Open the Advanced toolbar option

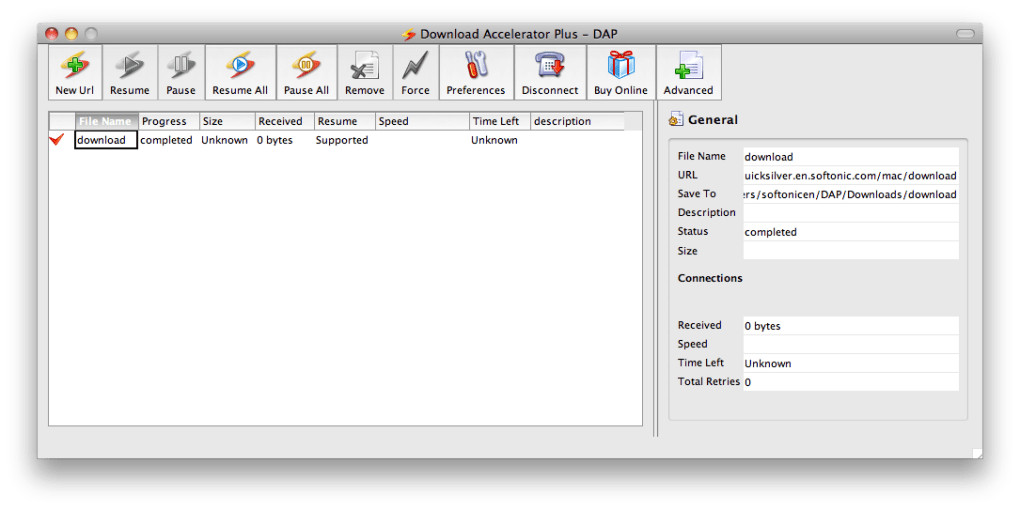click(x=688, y=72)
